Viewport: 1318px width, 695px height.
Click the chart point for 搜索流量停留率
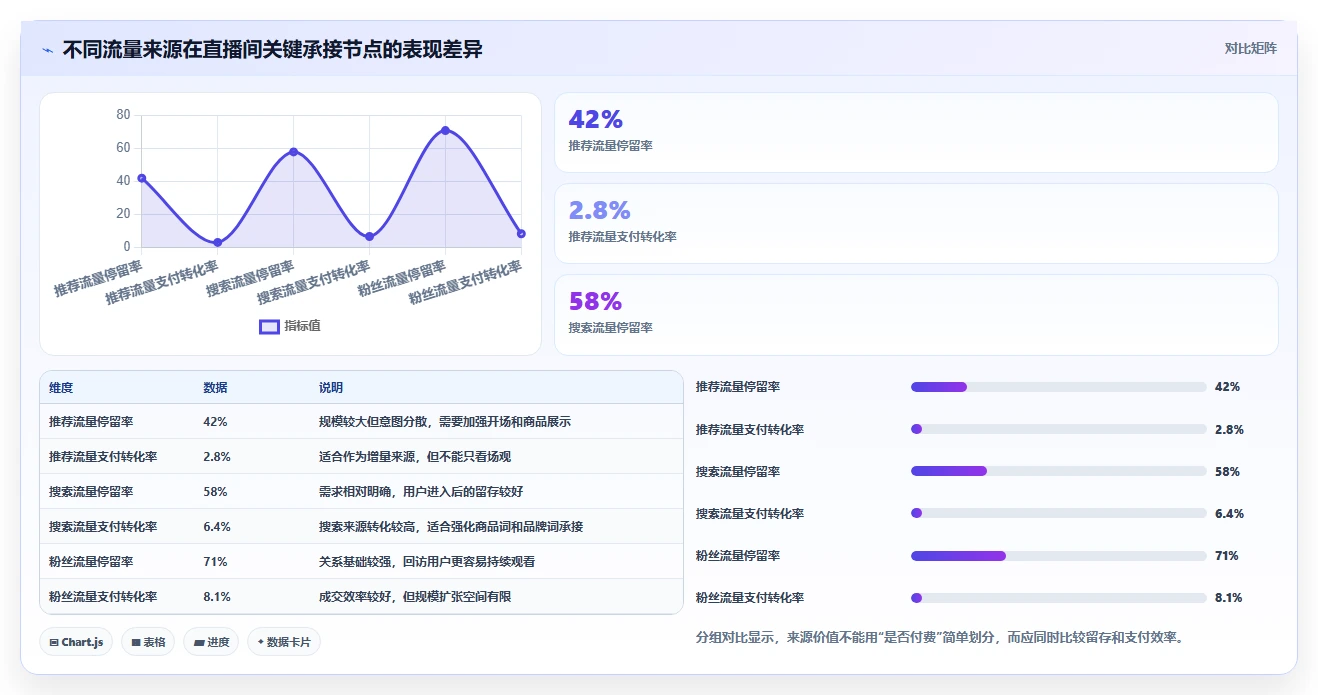pyautogui.click(x=293, y=152)
